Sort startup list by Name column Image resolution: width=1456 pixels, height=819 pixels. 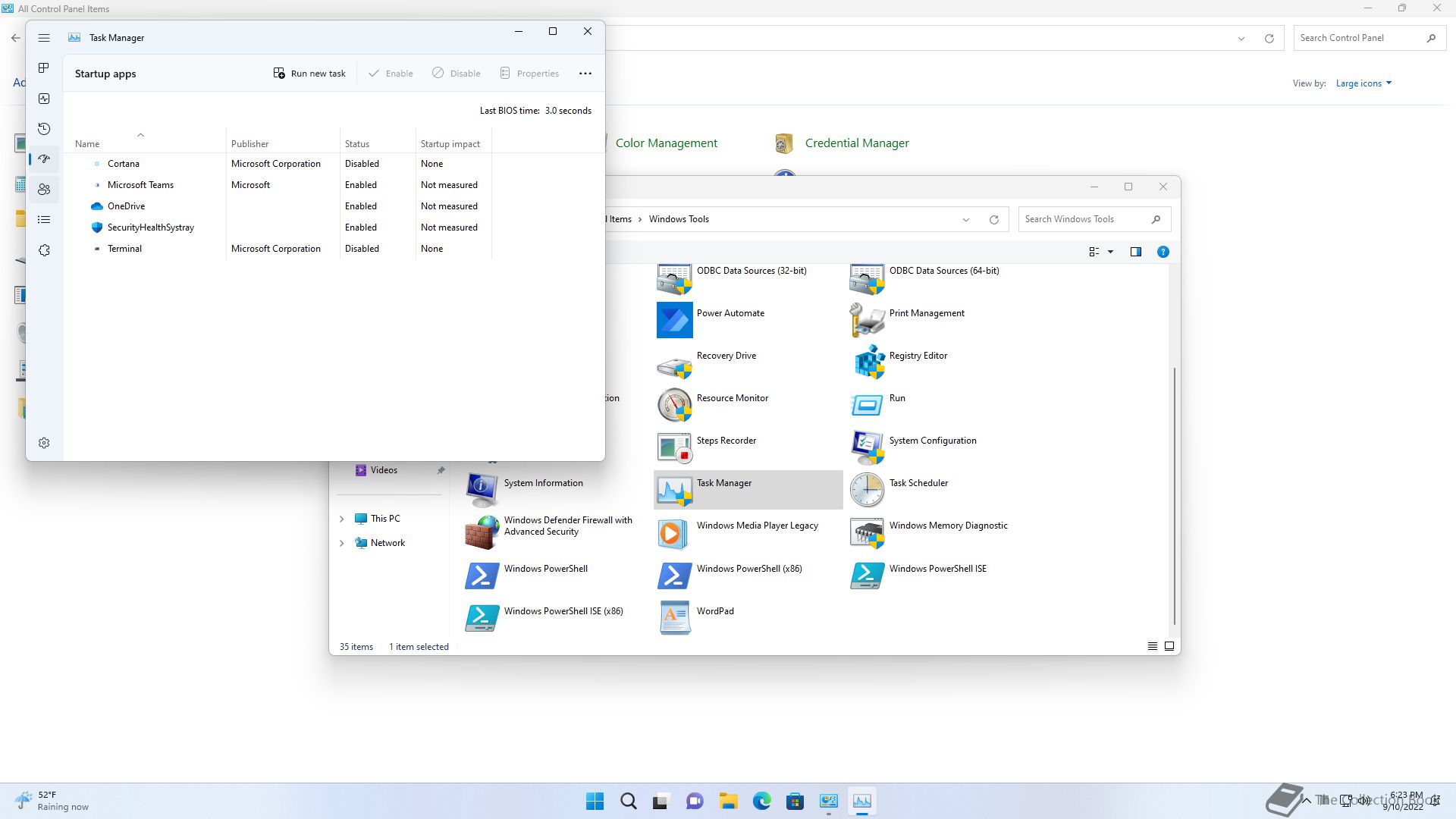(x=144, y=143)
